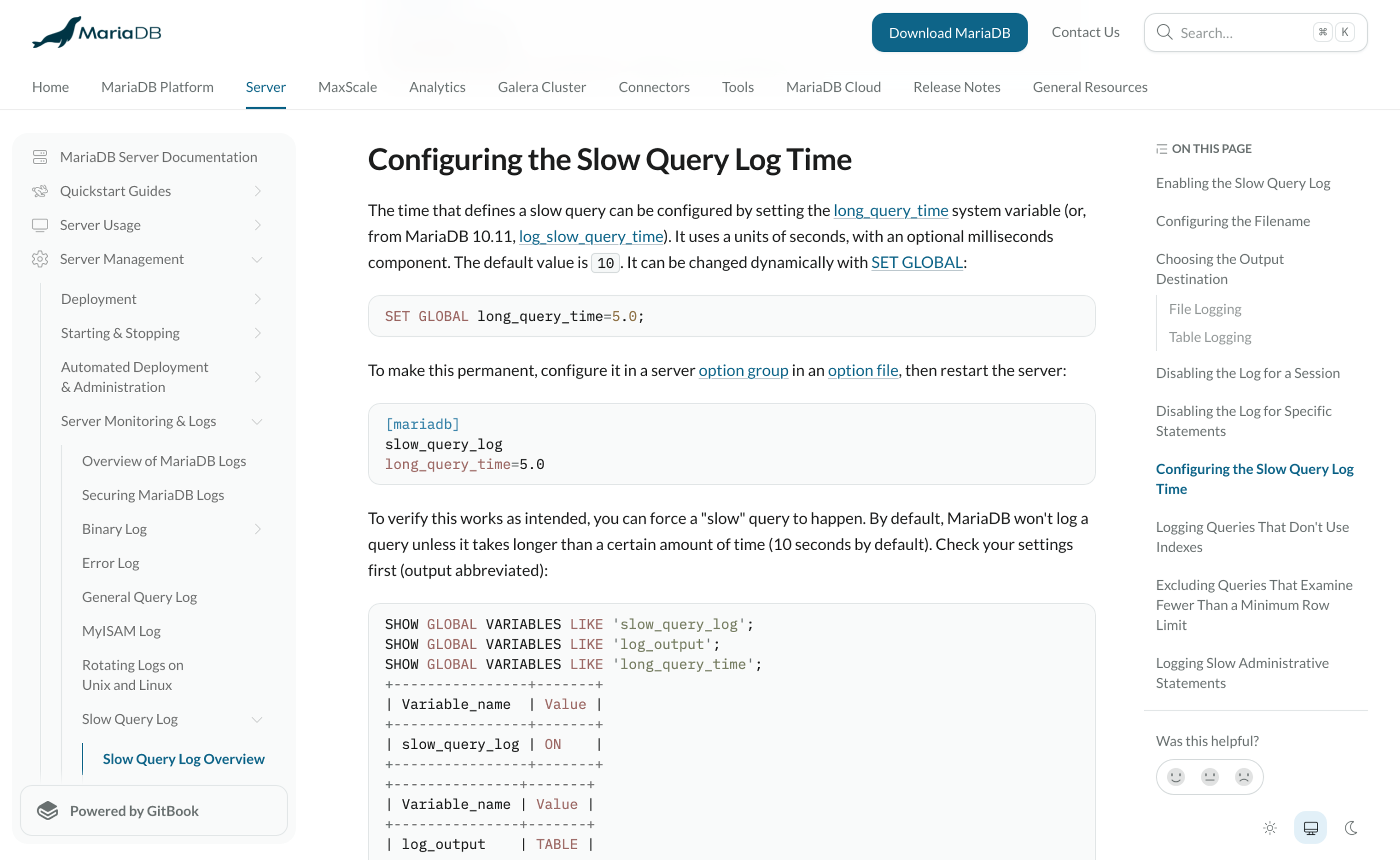Open the Connectors tab
Image resolution: width=1400 pixels, height=860 pixels.
coord(654,87)
